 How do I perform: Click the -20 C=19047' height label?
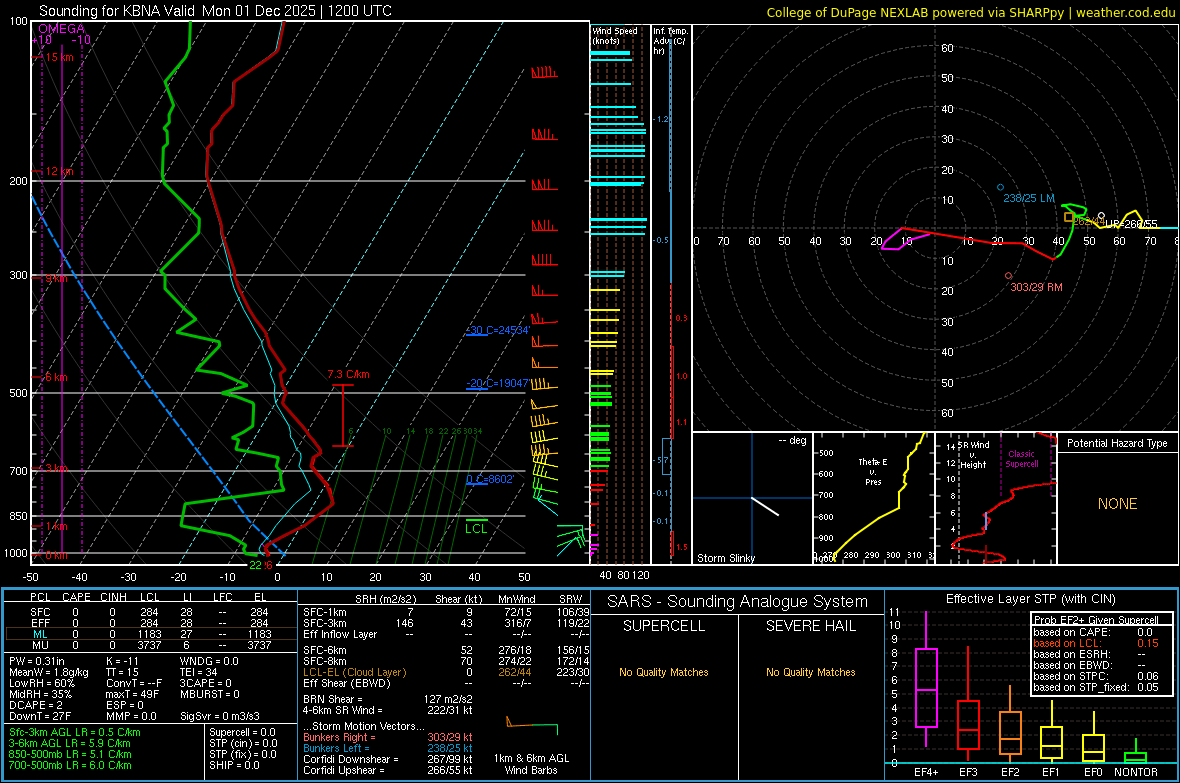tap(497, 383)
